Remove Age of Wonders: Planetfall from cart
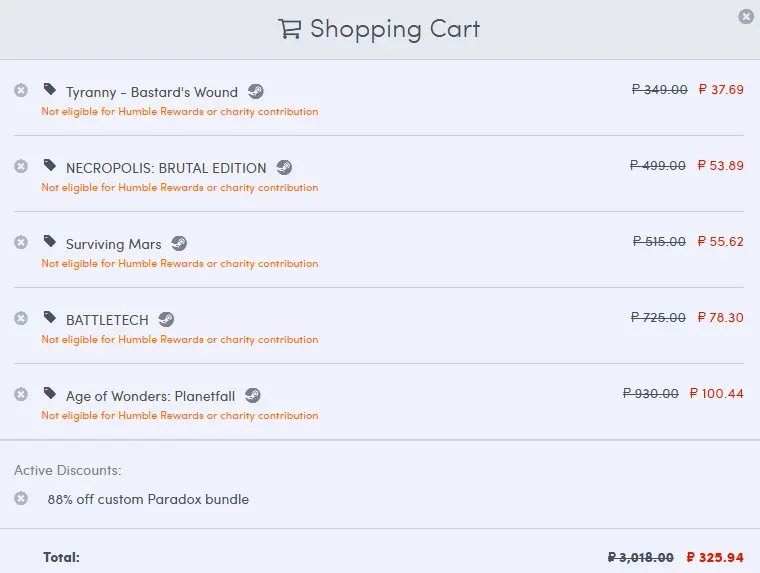Screen dimensions: 760x573 [21, 394]
